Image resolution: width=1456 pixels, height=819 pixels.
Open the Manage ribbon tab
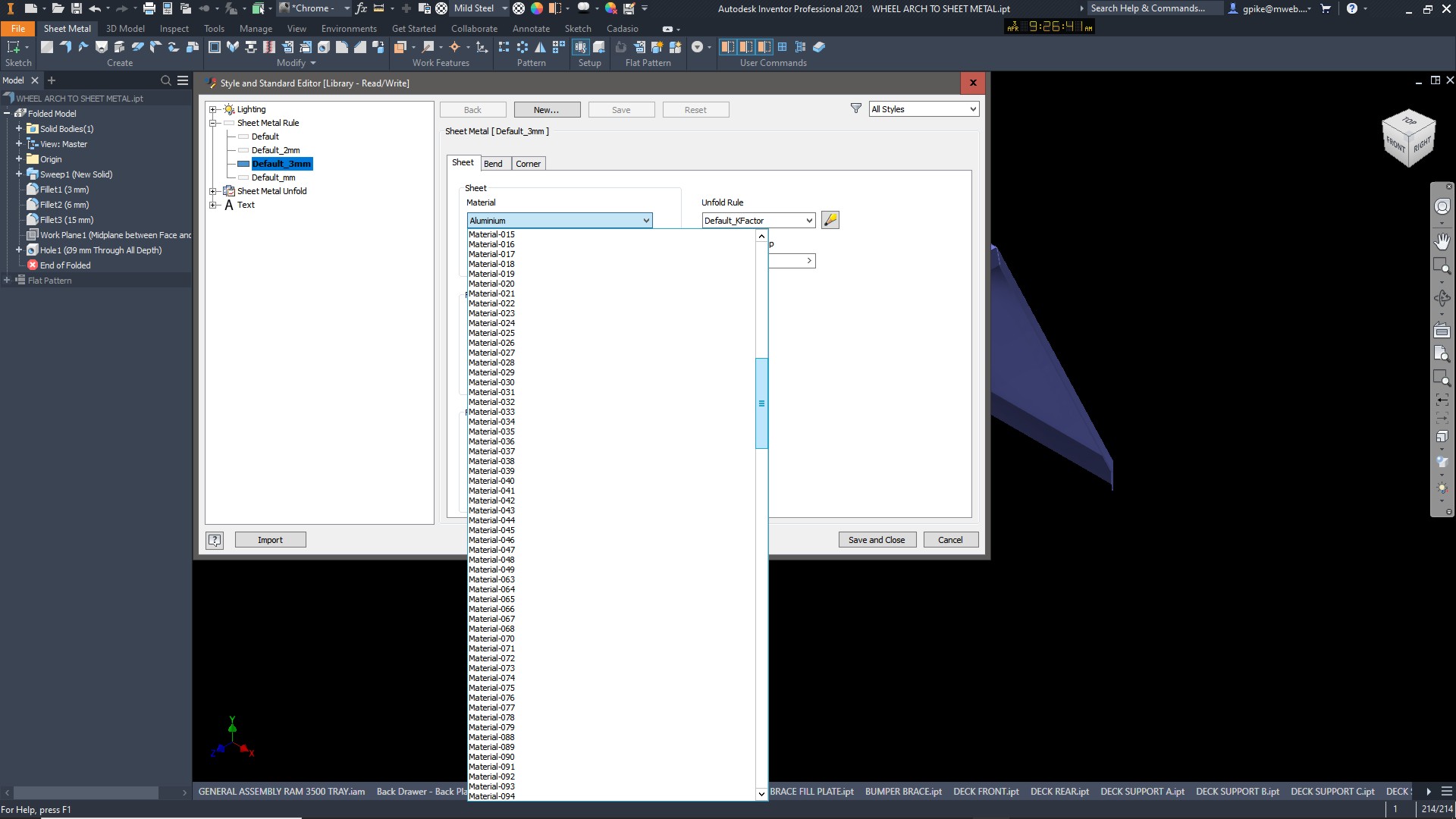[x=256, y=29]
